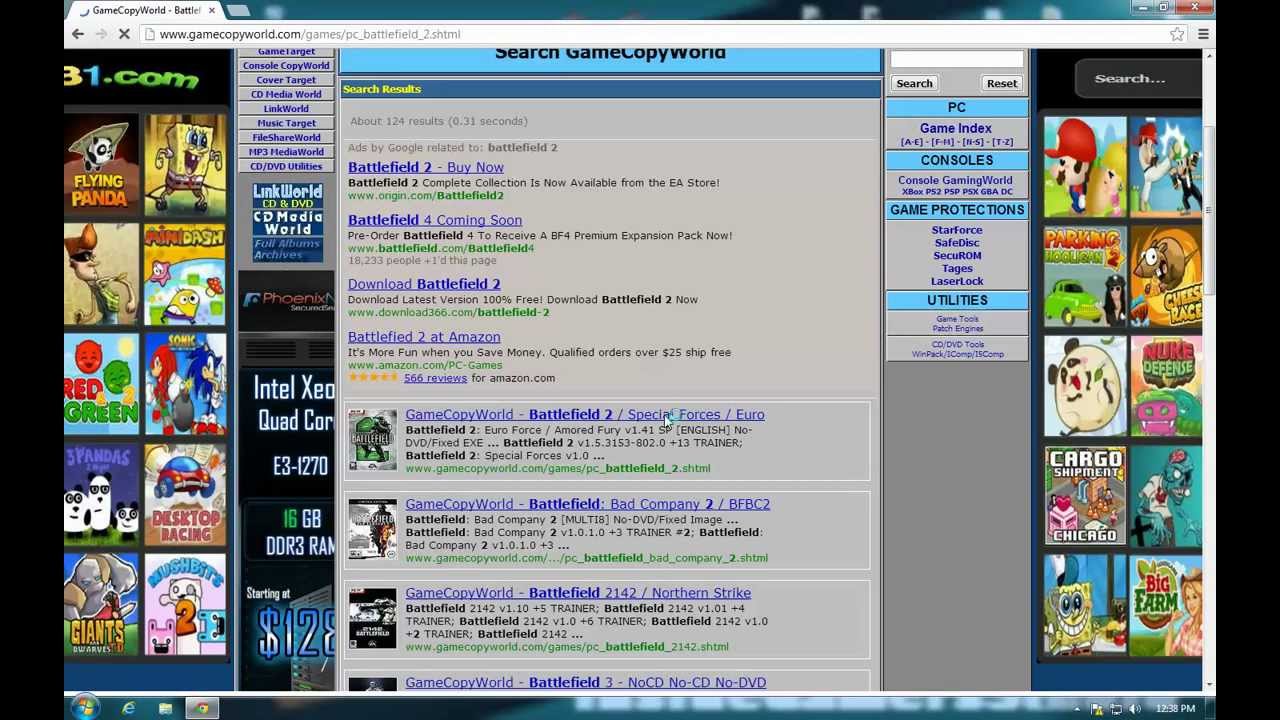Open the [T-Z] game index range

click(x=1002, y=142)
